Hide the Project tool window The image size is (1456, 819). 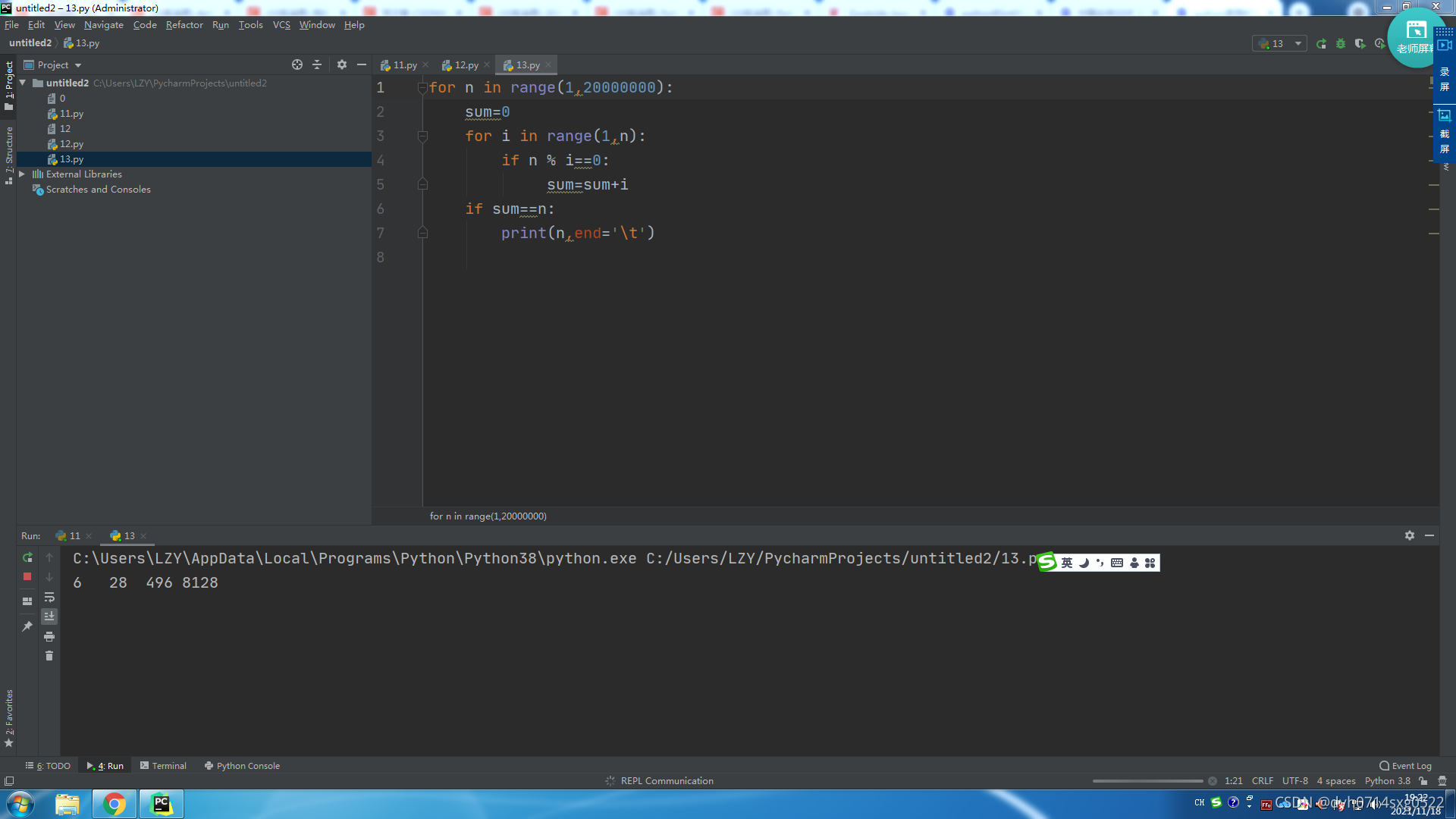(362, 65)
